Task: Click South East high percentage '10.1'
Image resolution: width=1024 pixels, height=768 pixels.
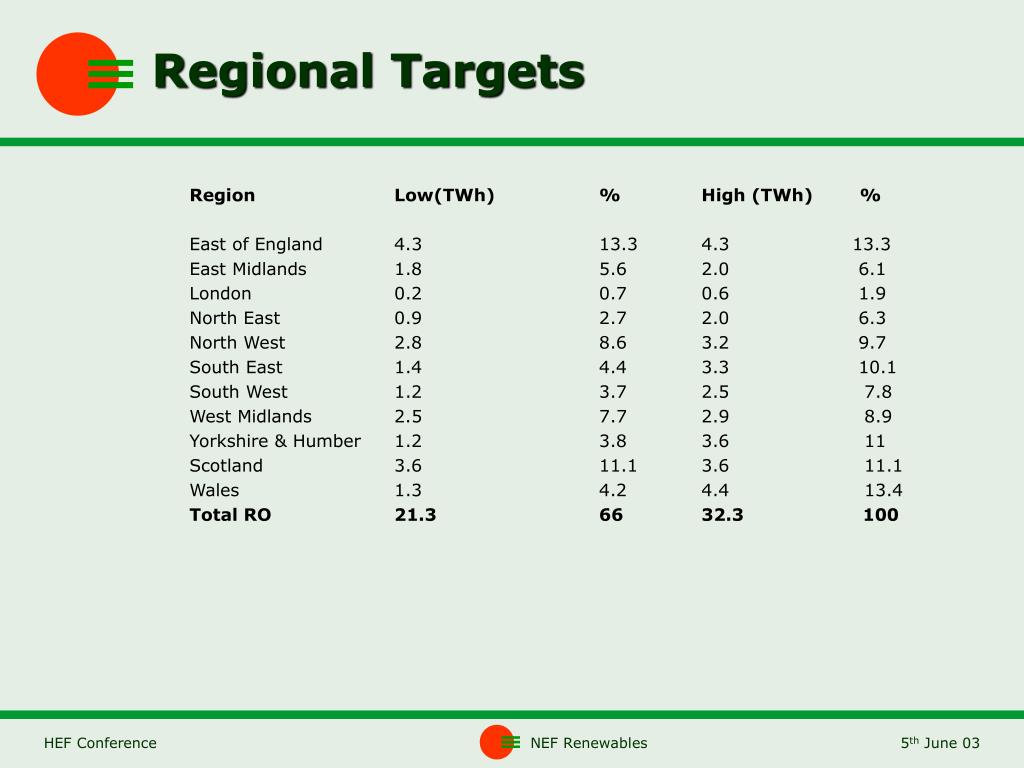Action: click(877, 367)
